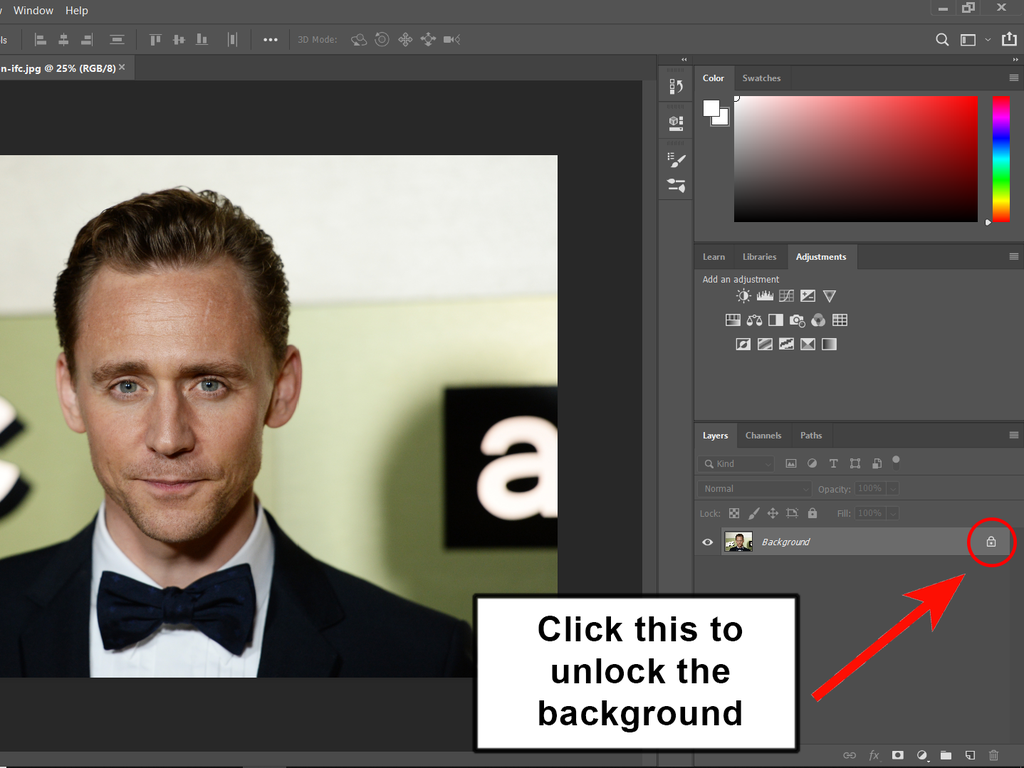Open the Normal blending mode dropdown
This screenshot has height=768, width=1024.
(x=753, y=488)
